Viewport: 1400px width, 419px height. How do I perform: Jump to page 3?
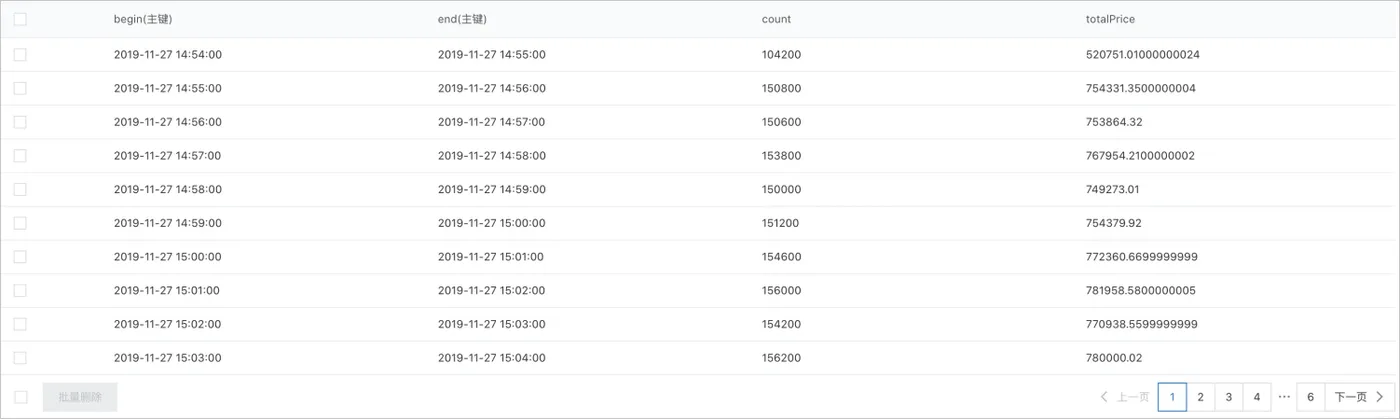coord(1229,397)
